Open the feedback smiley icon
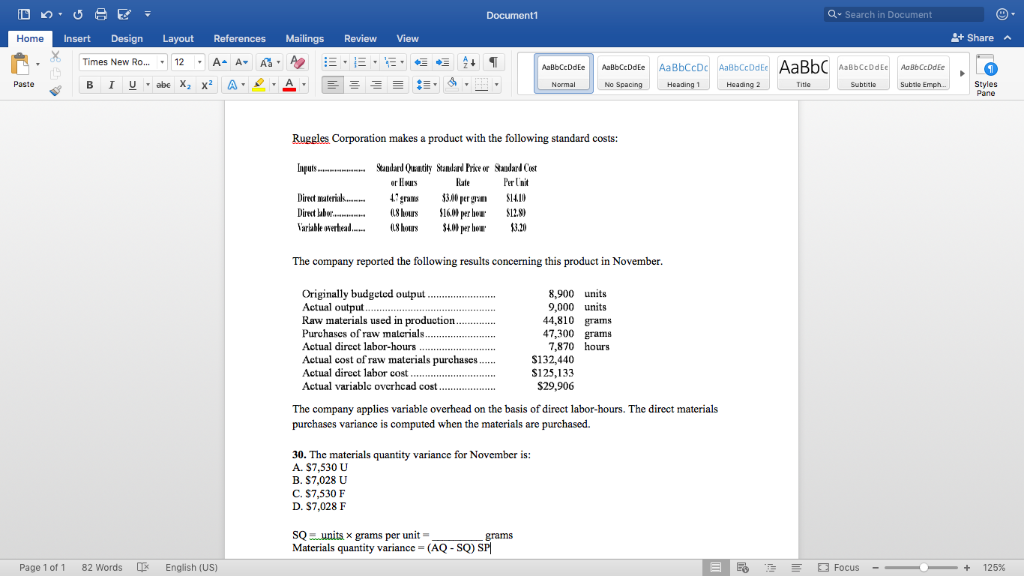1024x576 pixels. click(x=1002, y=14)
